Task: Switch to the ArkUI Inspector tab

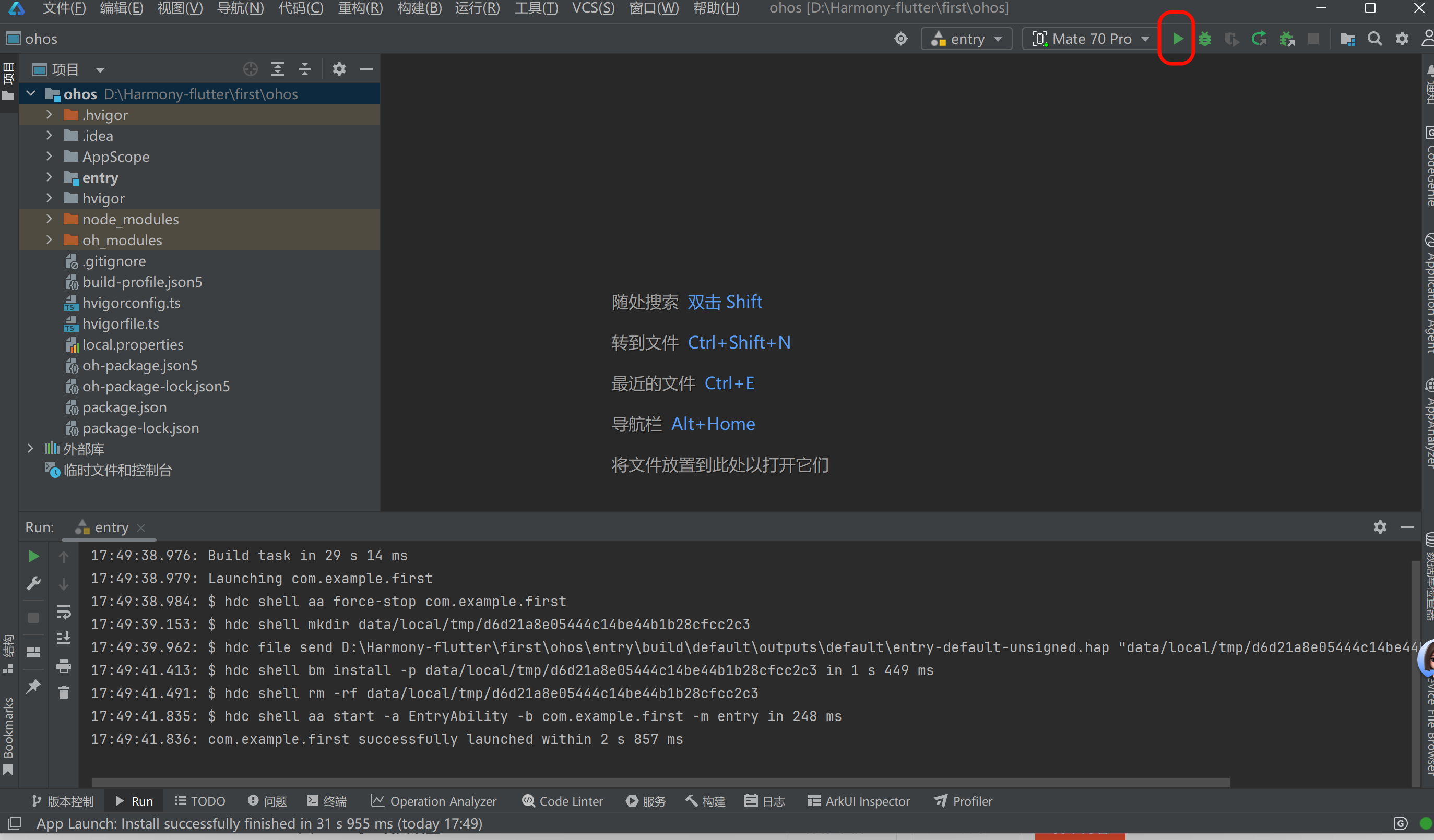Action: 859,801
